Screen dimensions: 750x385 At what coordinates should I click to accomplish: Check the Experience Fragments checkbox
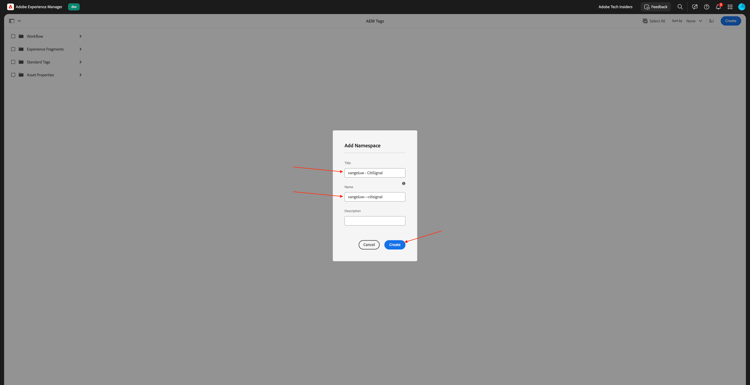click(x=13, y=49)
